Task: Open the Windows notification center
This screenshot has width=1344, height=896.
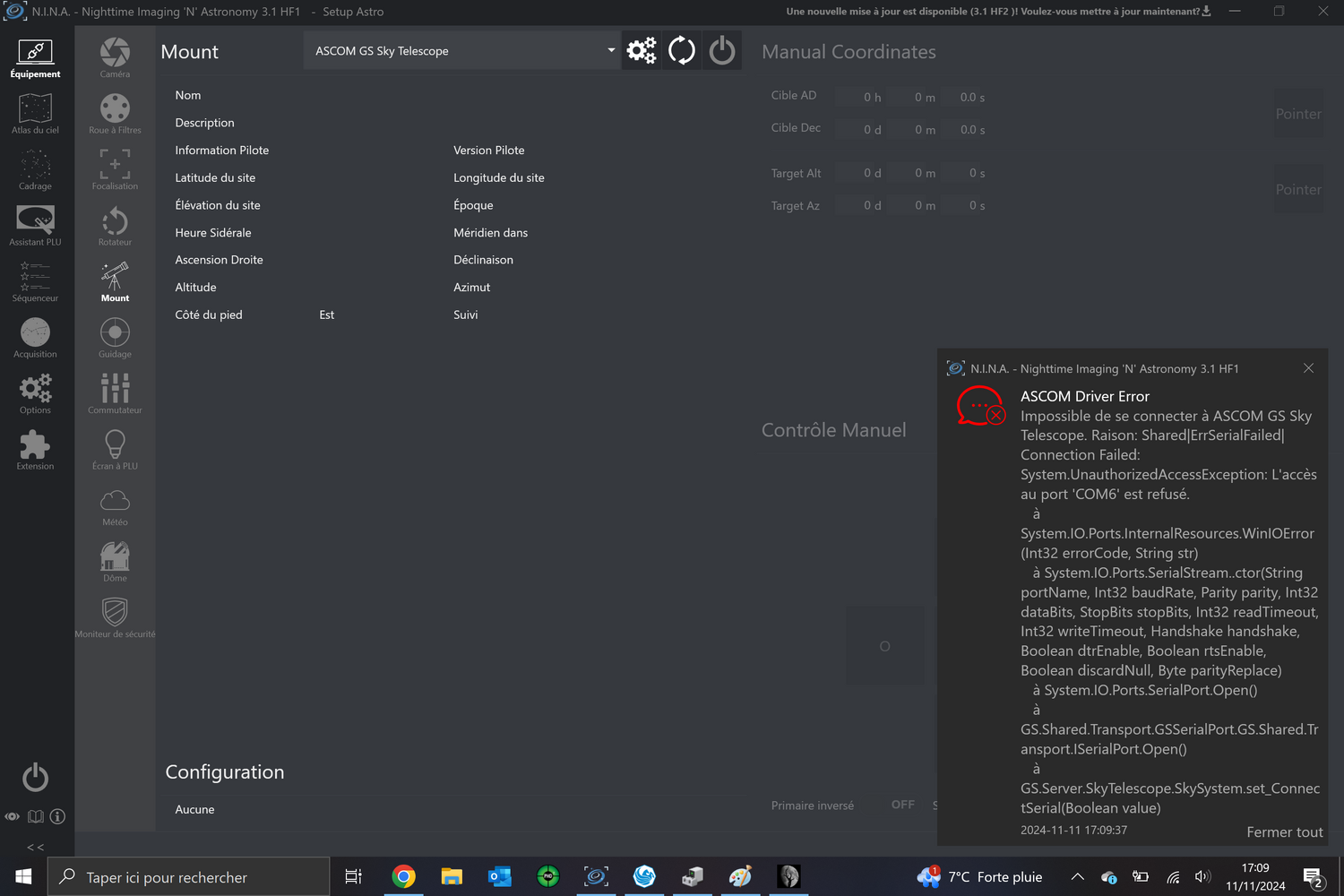Action: [1314, 876]
